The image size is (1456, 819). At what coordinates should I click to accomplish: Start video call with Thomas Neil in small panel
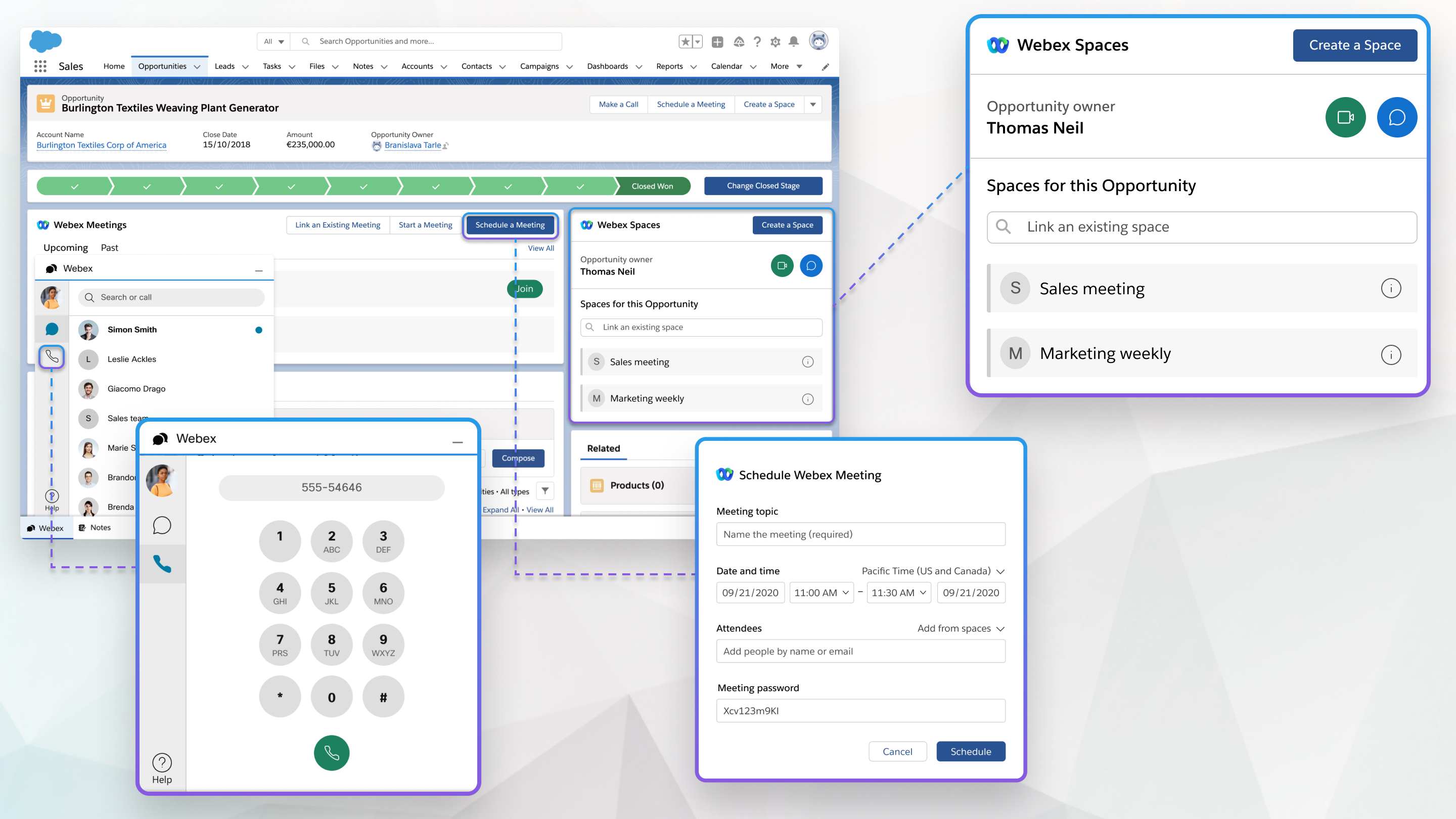[x=782, y=265]
